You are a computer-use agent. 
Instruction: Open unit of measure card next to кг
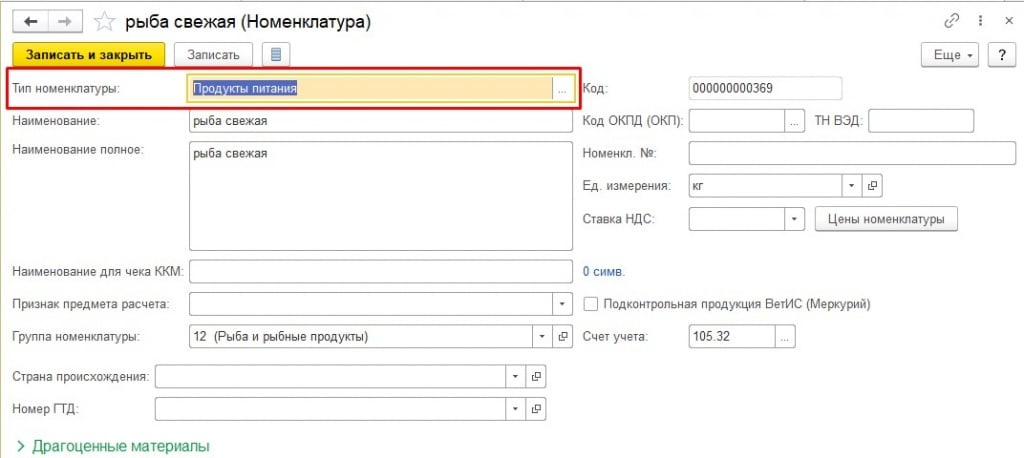point(872,185)
